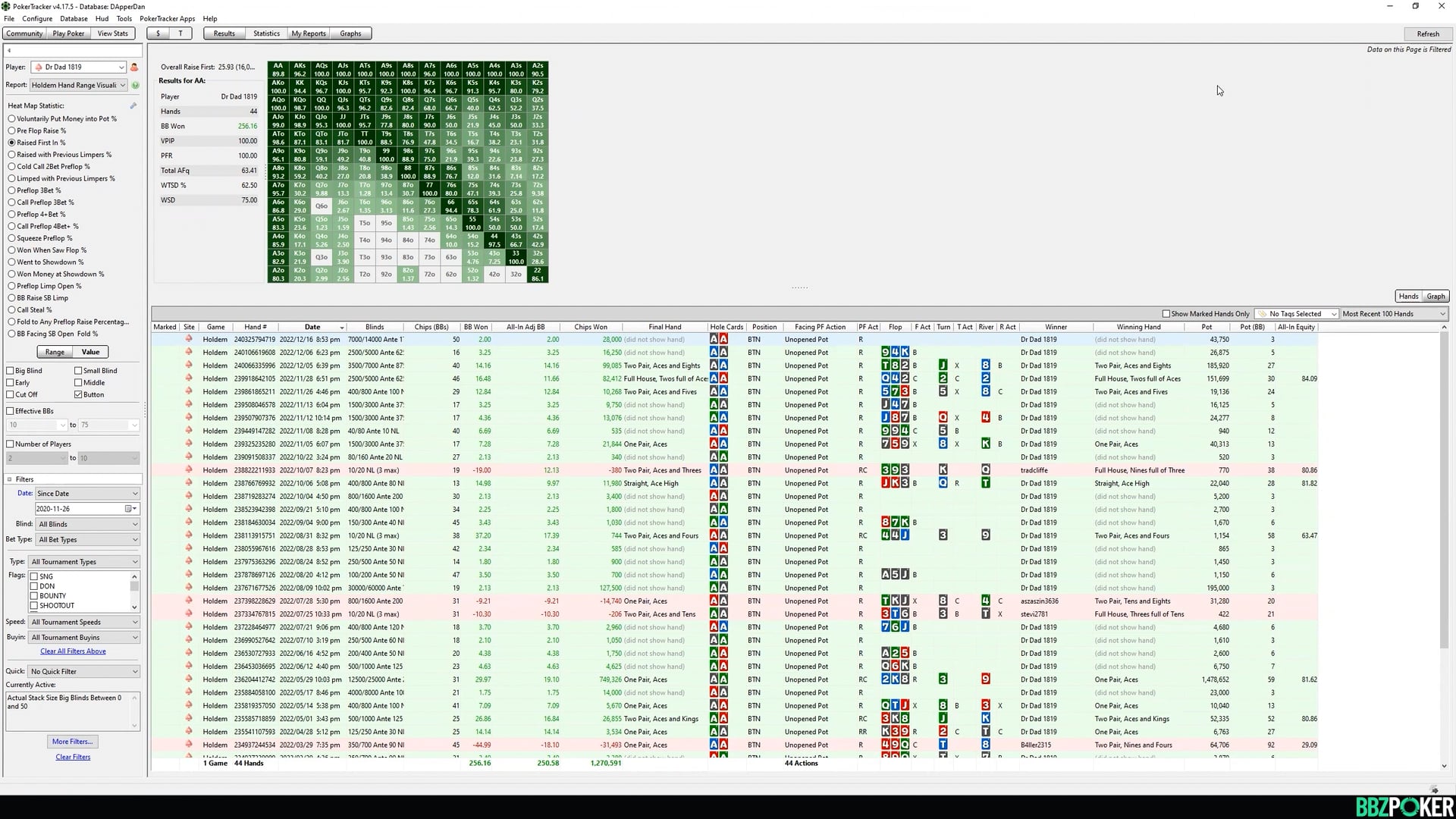Click the Clear All Filters Above link

[x=73, y=651]
